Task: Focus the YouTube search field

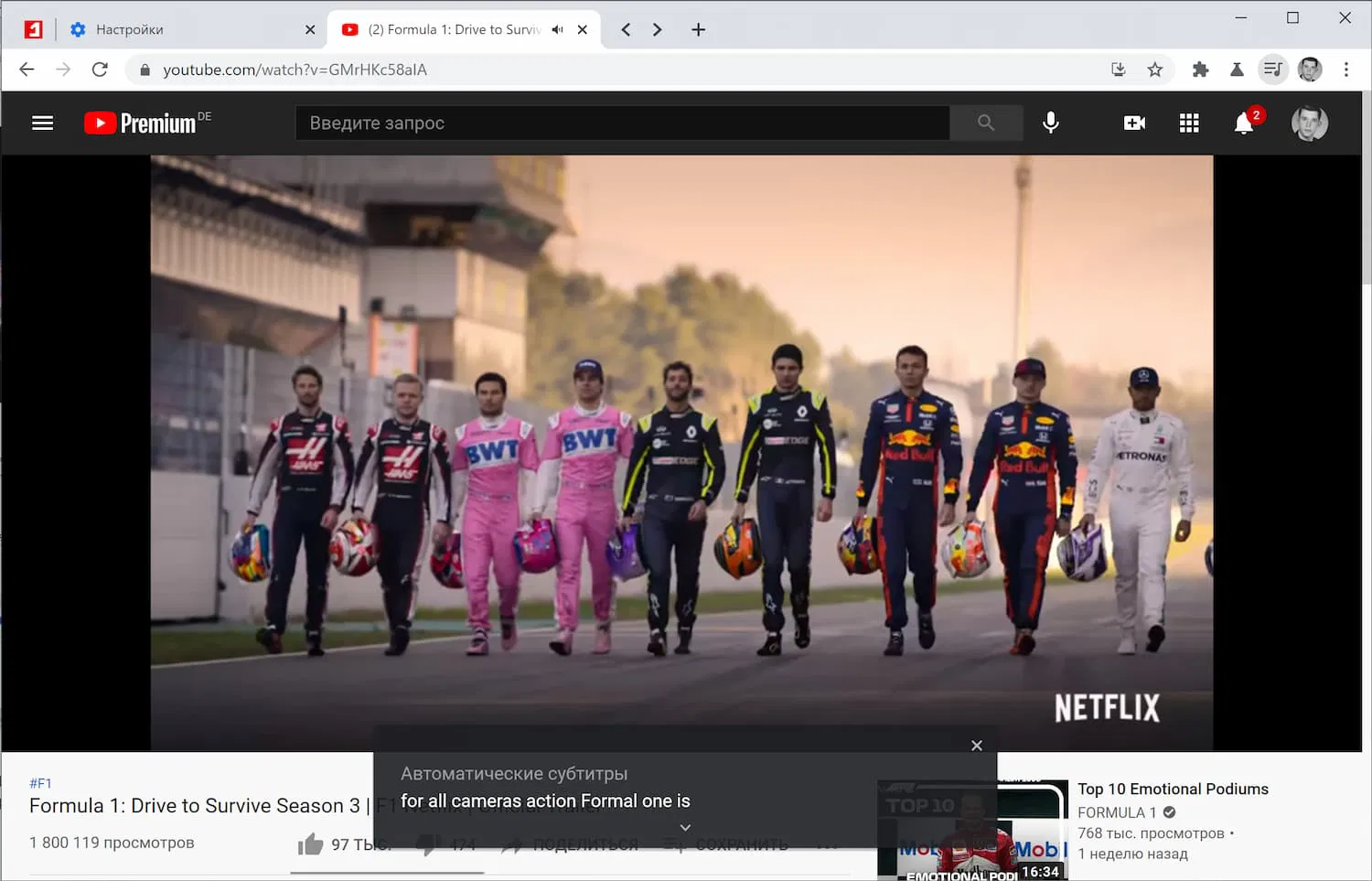Action: [x=622, y=123]
